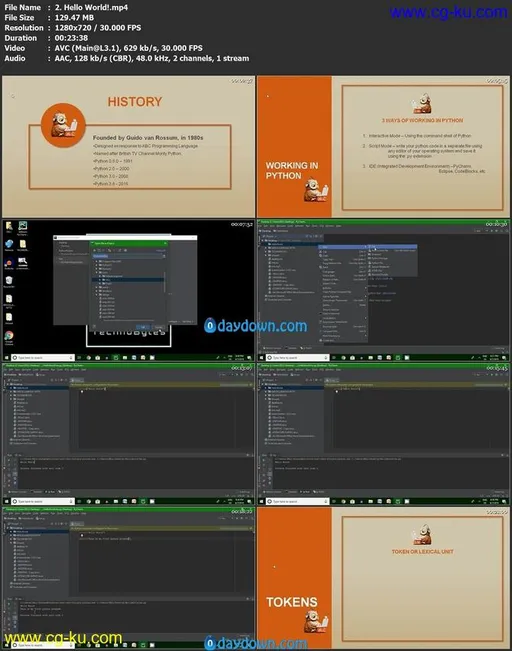Select the TOKENS slide thumbnail
The width and height of the screenshot is (512, 651).
[x=383, y=577]
